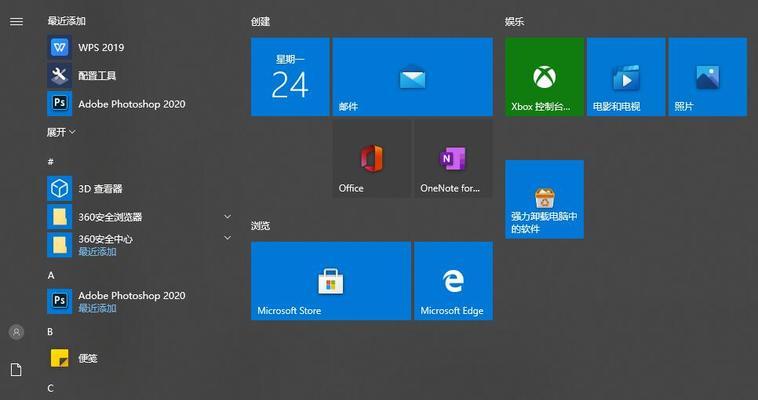The height and width of the screenshot is (400, 758).
Task: Click 最近添加 label under 360安全中心
Action: pos(97,252)
